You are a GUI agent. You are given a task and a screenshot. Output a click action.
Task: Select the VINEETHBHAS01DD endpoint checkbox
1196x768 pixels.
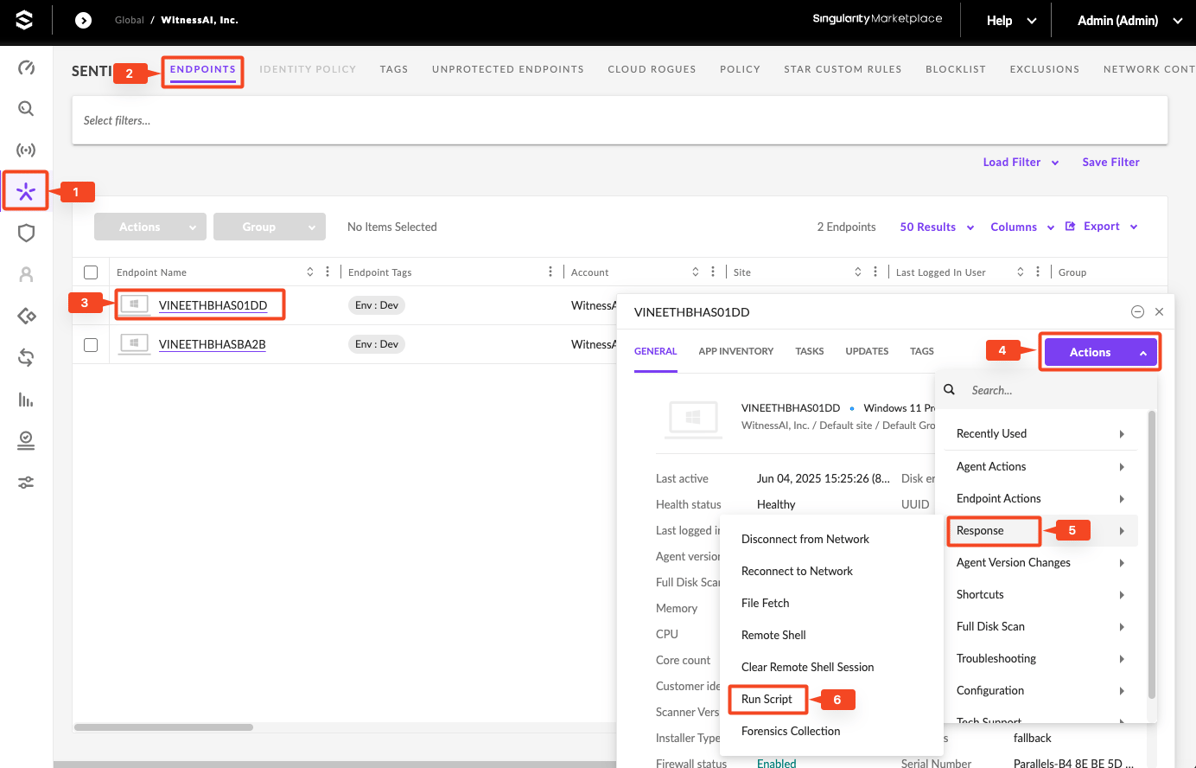91,304
